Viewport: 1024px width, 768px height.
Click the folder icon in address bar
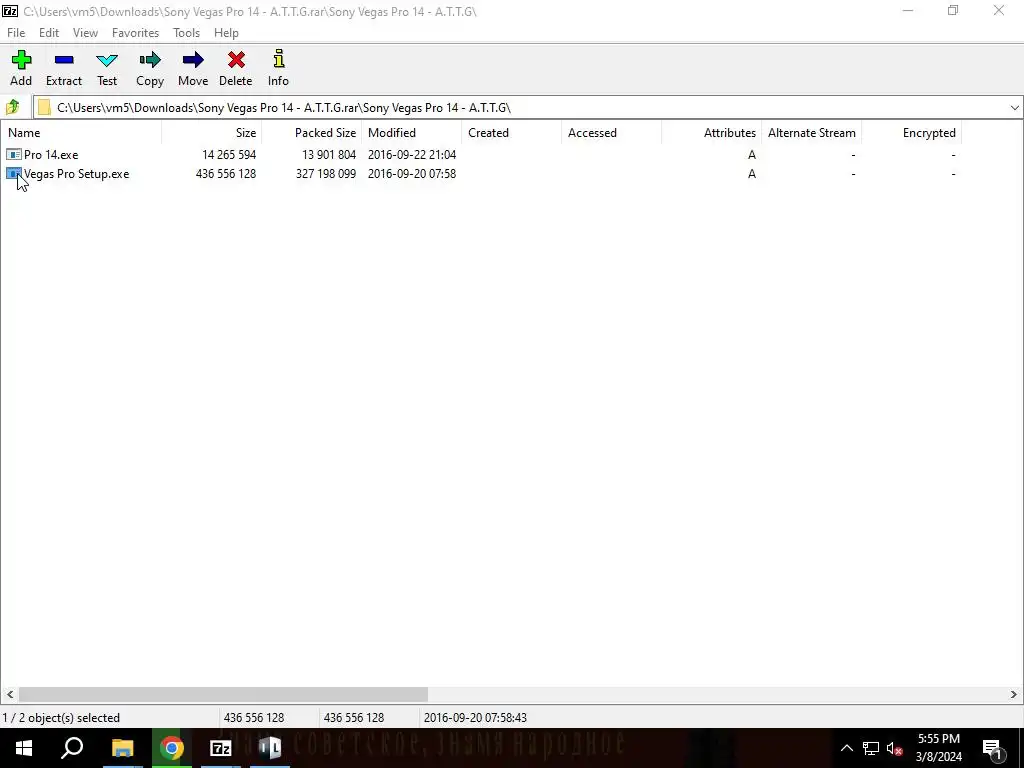coord(44,108)
